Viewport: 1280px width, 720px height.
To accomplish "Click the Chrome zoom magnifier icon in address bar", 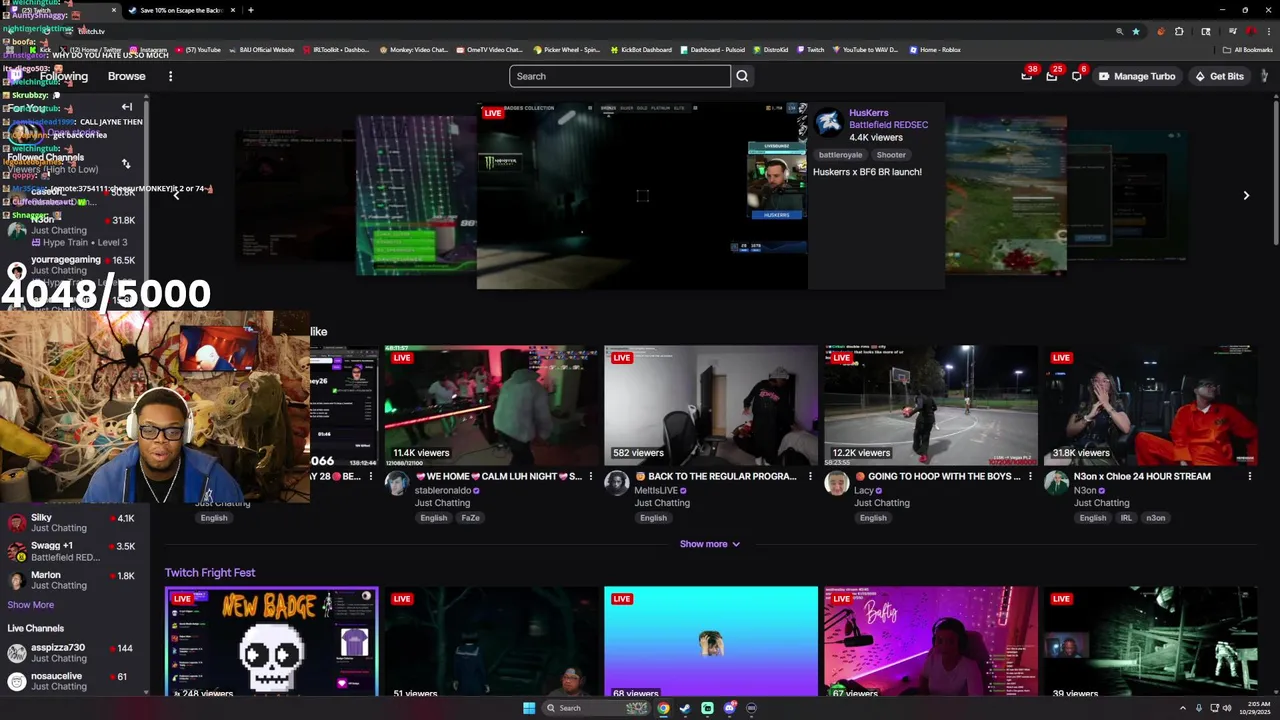I will 1120,31.
